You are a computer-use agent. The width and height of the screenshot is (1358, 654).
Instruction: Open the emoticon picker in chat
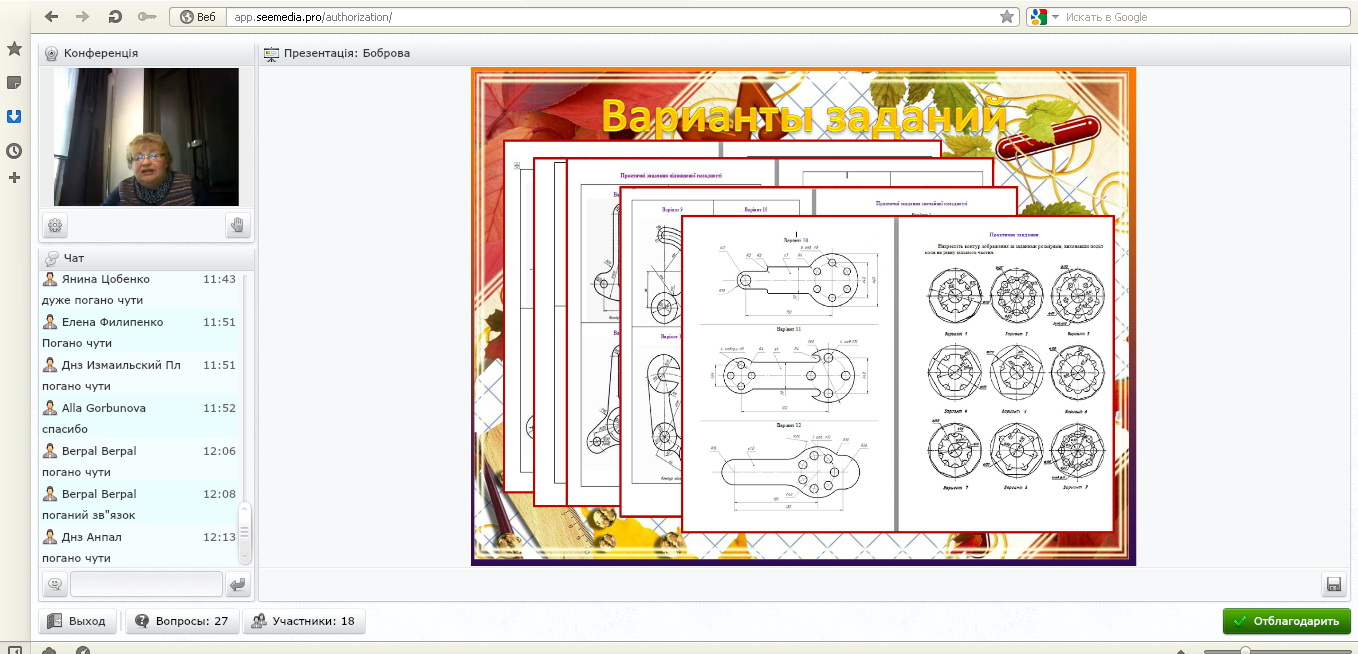54,584
